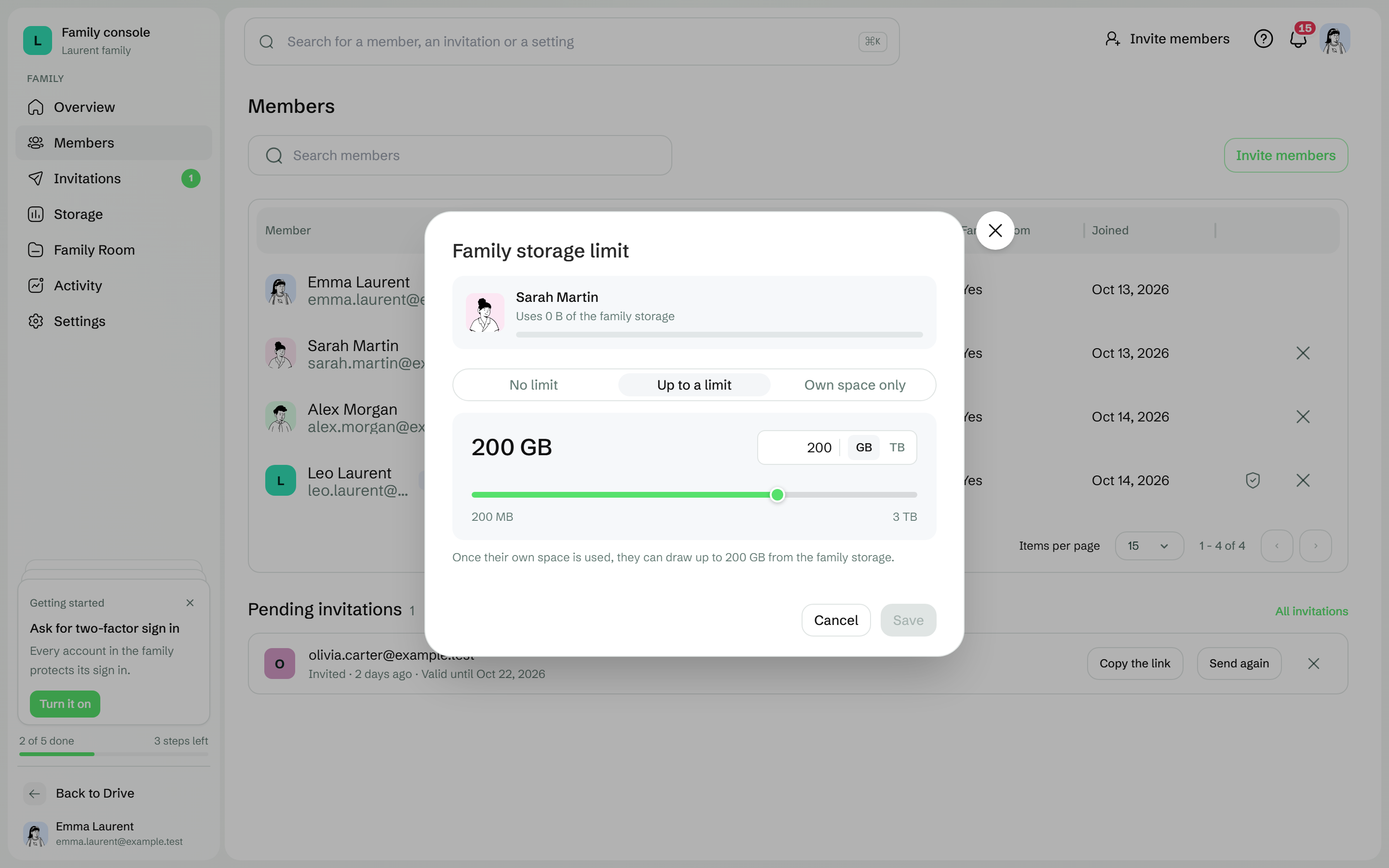The height and width of the screenshot is (868, 1389).
Task: Click the Turn it on button
Action: pos(65,704)
